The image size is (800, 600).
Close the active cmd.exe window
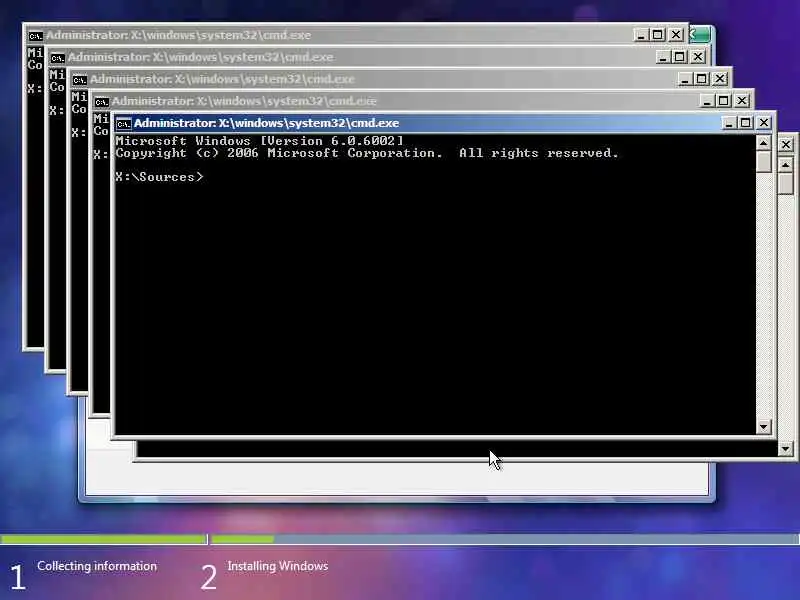[x=764, y=123]
